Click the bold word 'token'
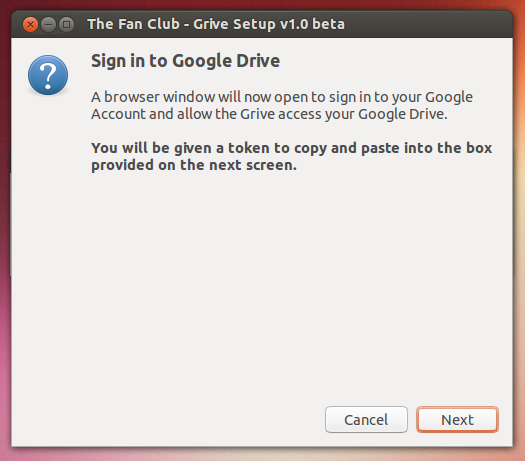This screenshot has width=525, height=461. 249,148
